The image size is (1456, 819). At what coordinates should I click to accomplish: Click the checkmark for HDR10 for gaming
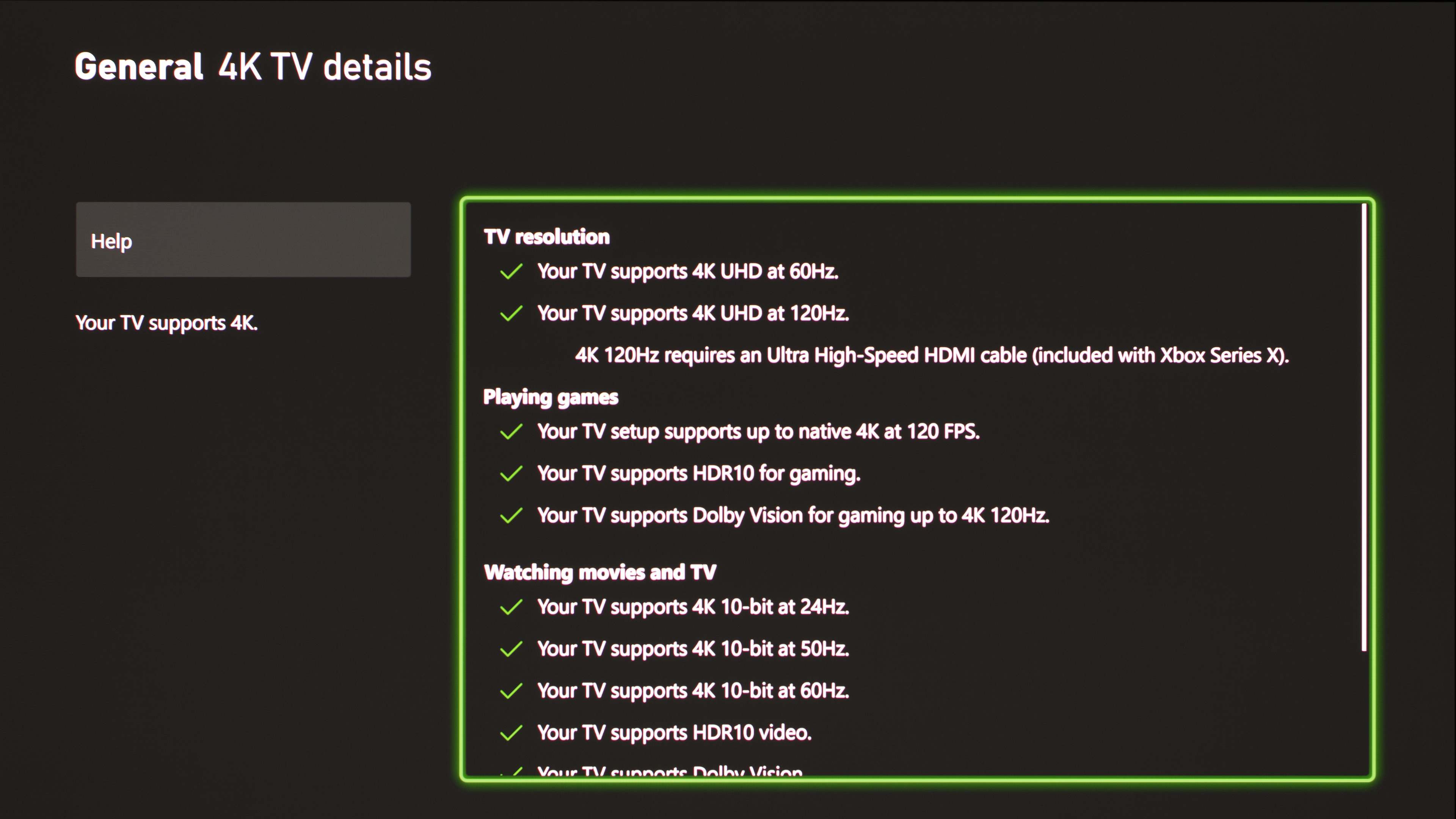coord(511,474)
